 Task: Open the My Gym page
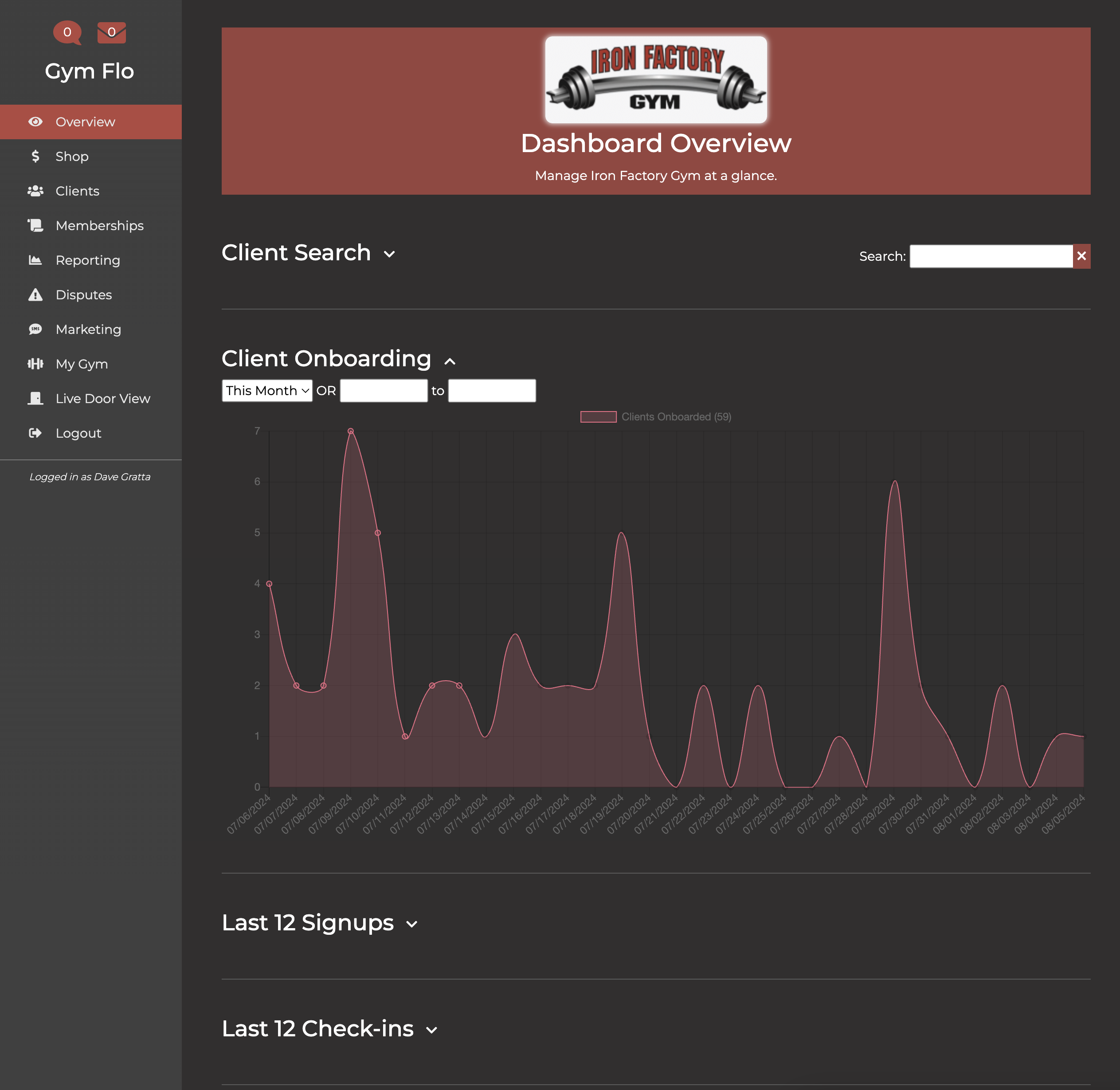pyautogui.click(x=91, y=364)
